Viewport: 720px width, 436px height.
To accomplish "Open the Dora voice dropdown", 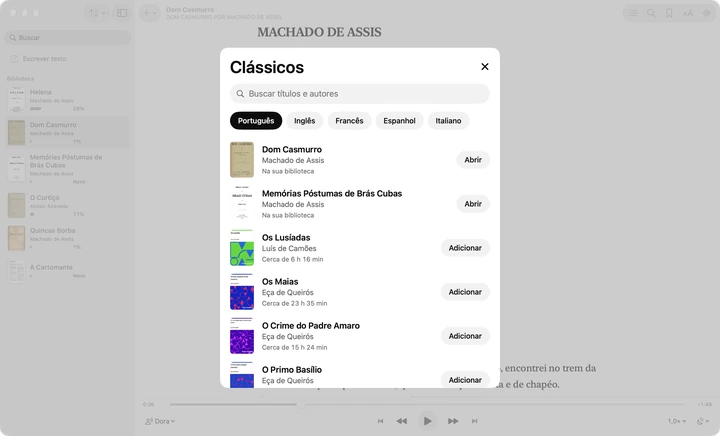I will point(160,421).
